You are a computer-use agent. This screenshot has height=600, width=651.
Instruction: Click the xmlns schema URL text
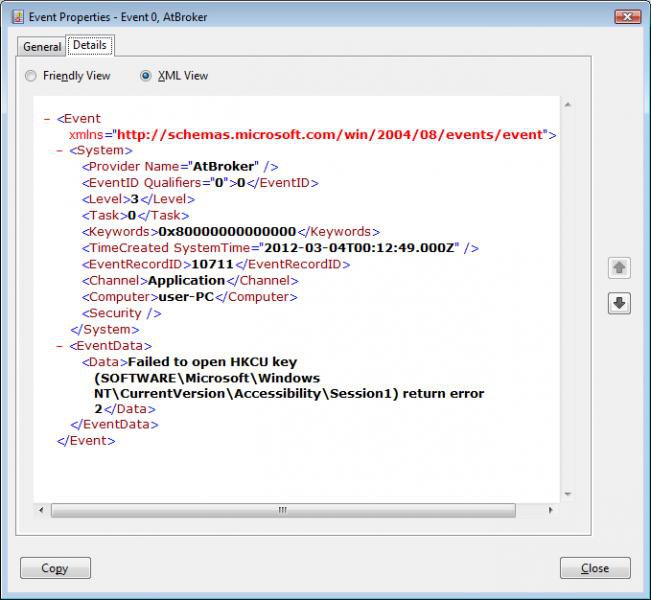(330, 135)
